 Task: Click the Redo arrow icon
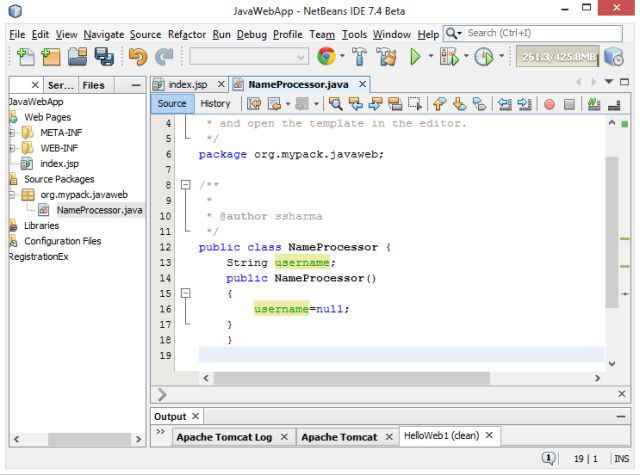164,57
